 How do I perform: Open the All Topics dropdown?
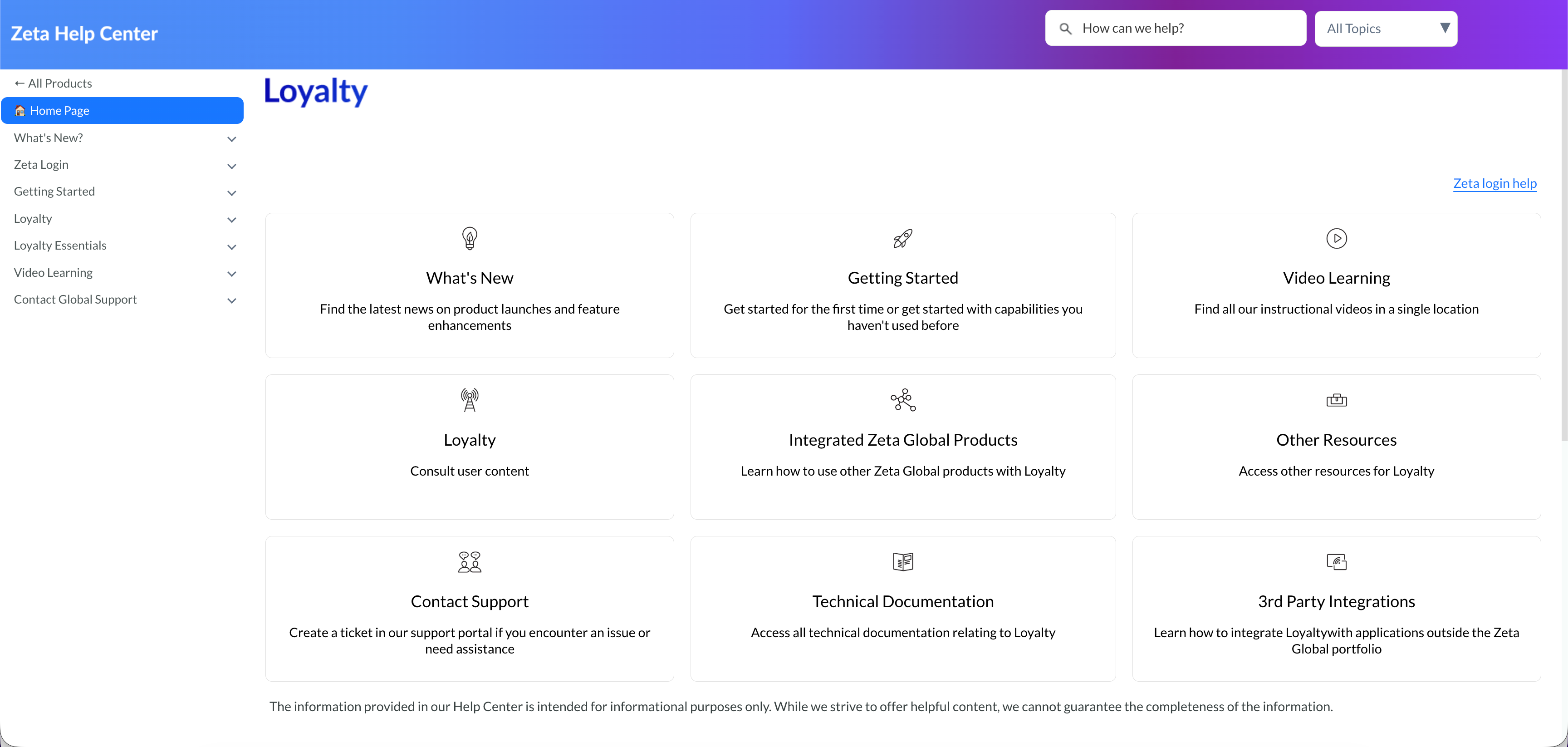1386,29
